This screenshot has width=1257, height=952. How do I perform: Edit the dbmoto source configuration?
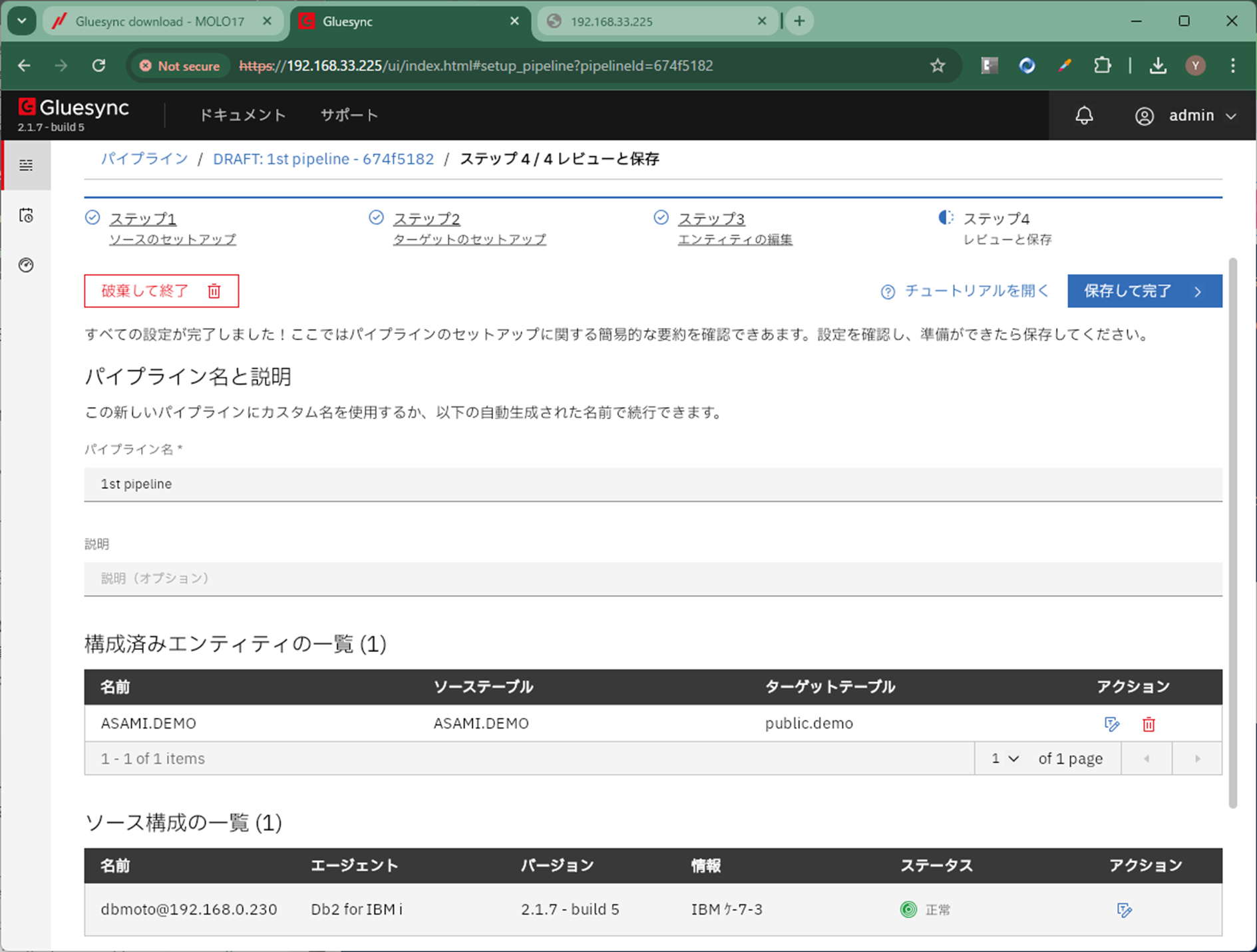[x=1124, y=909]
